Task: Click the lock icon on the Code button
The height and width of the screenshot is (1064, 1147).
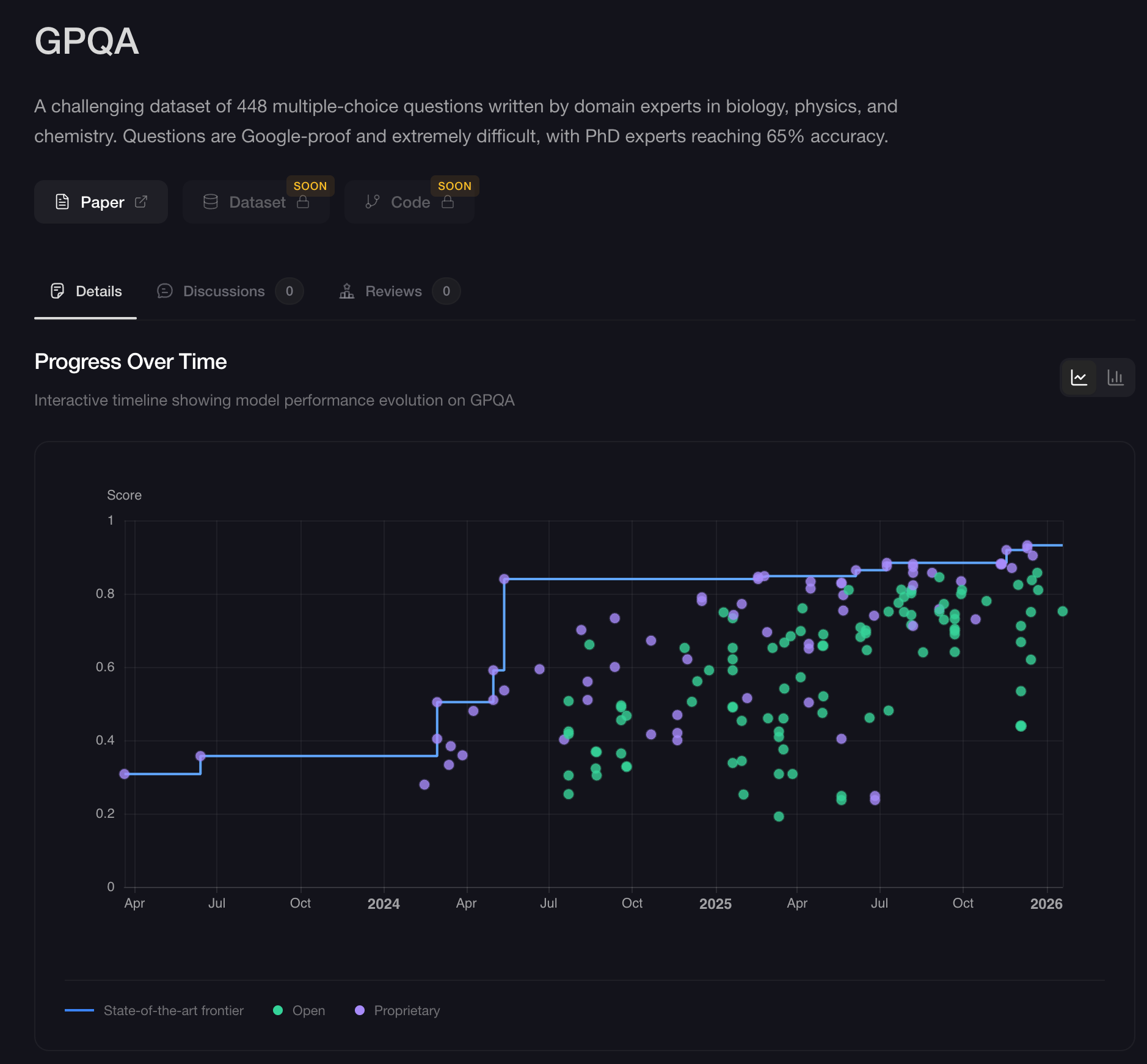Action: 448,202
